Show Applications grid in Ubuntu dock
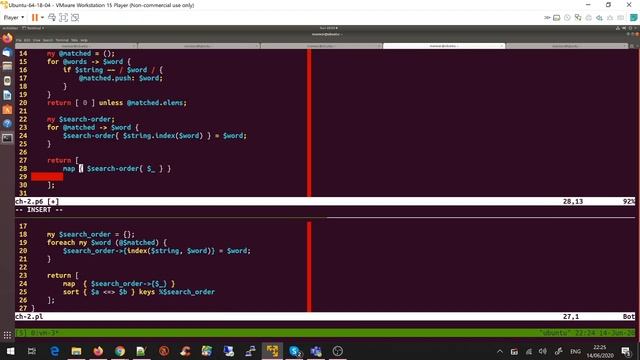This screenshot has height=360, width=640. pos(7,336)
